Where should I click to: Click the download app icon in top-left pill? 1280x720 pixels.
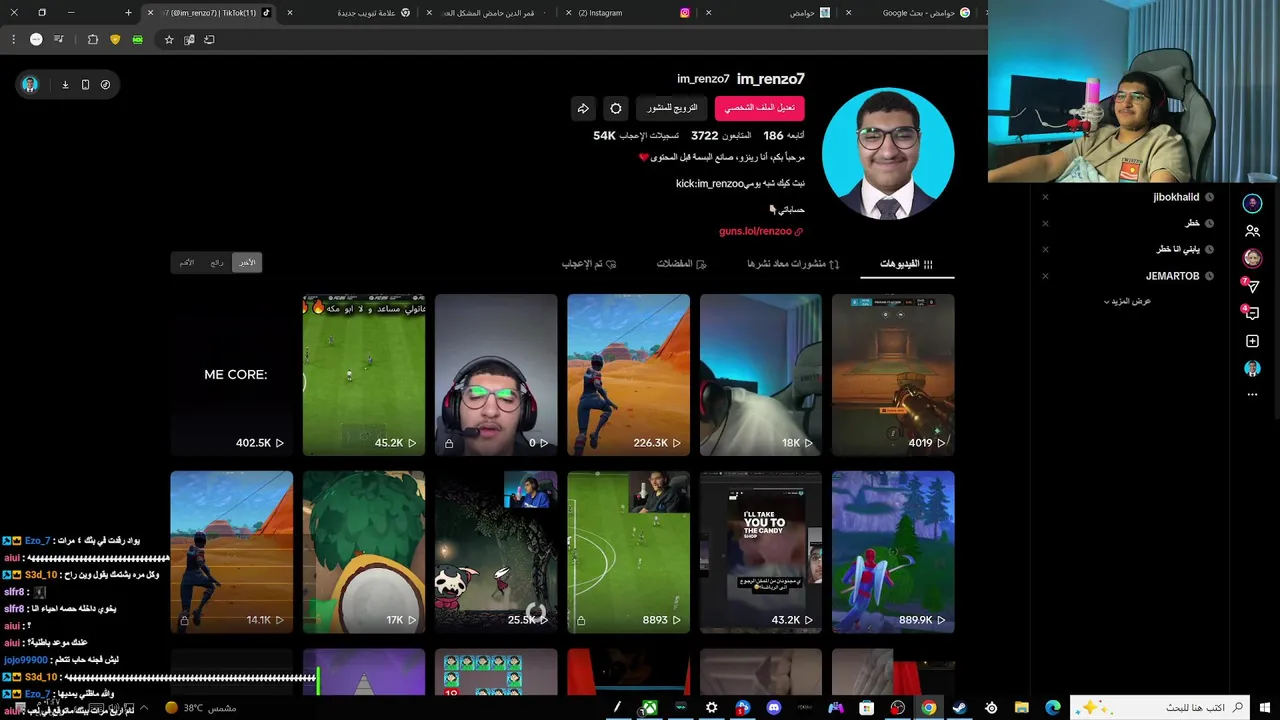click(x=65, y=85)
